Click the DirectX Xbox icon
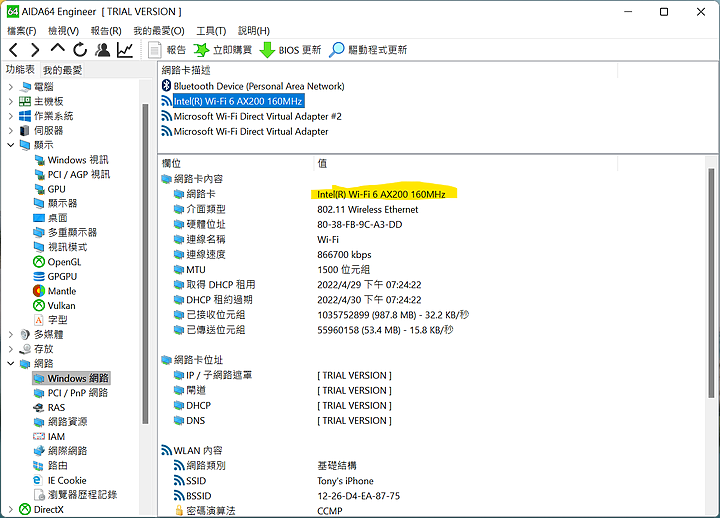 click(x=25, y=509)
